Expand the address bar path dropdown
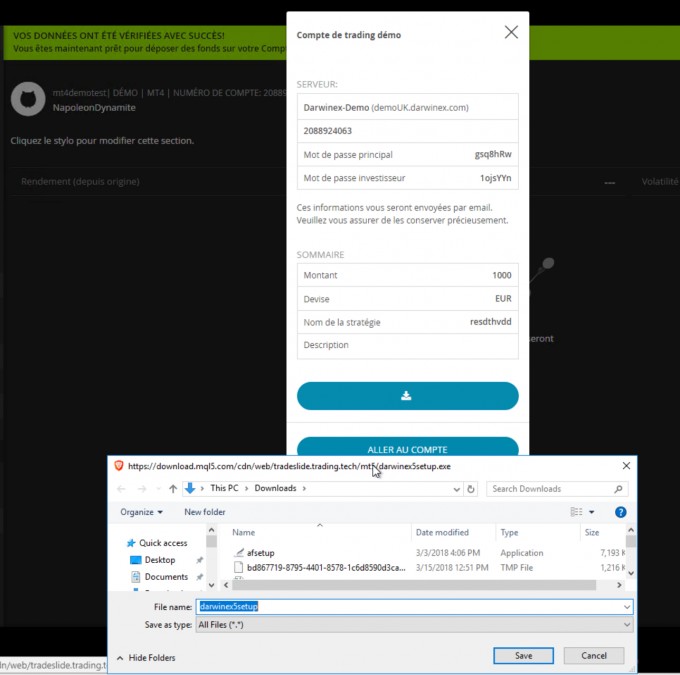 point(456,489)
